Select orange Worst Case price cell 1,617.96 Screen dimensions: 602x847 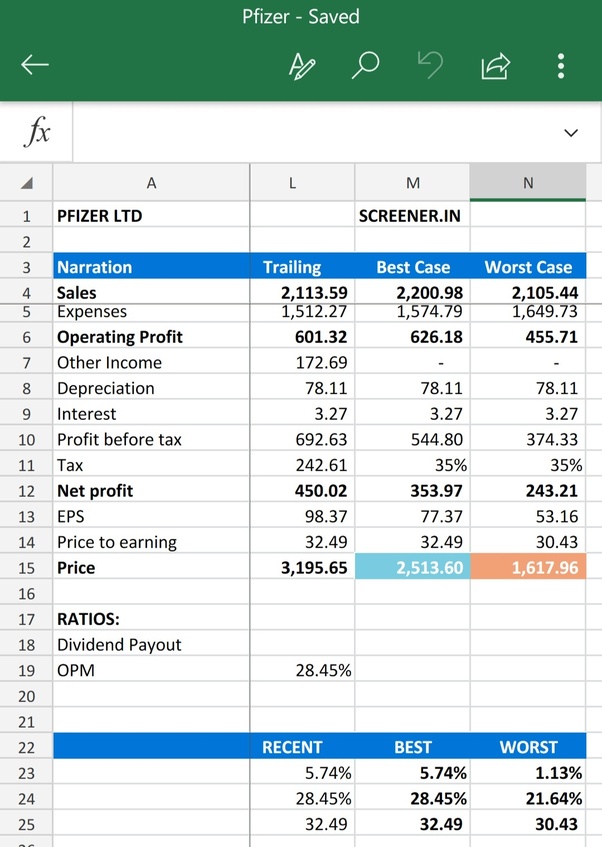pos(528,567)
